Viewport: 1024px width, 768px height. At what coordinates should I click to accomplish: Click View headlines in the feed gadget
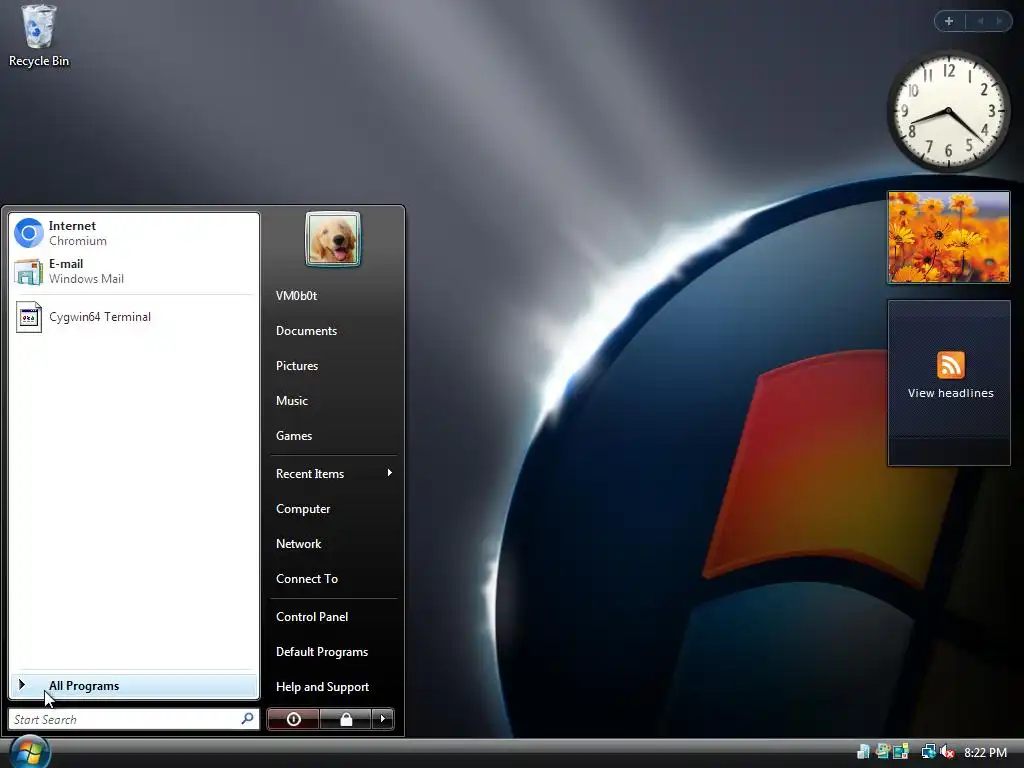coord(950,393)
